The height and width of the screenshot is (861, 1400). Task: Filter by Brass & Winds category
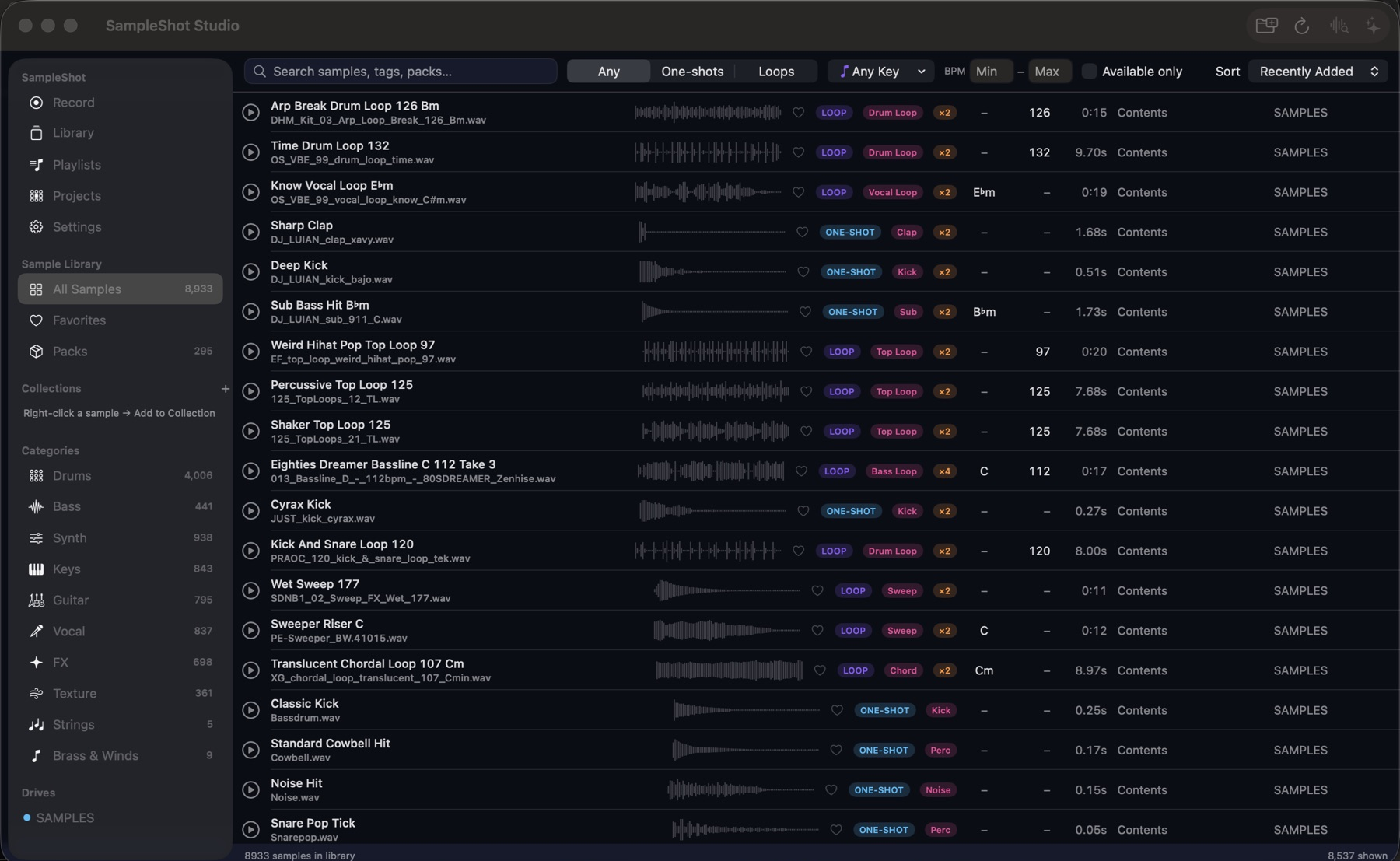(x=120, y=756)
